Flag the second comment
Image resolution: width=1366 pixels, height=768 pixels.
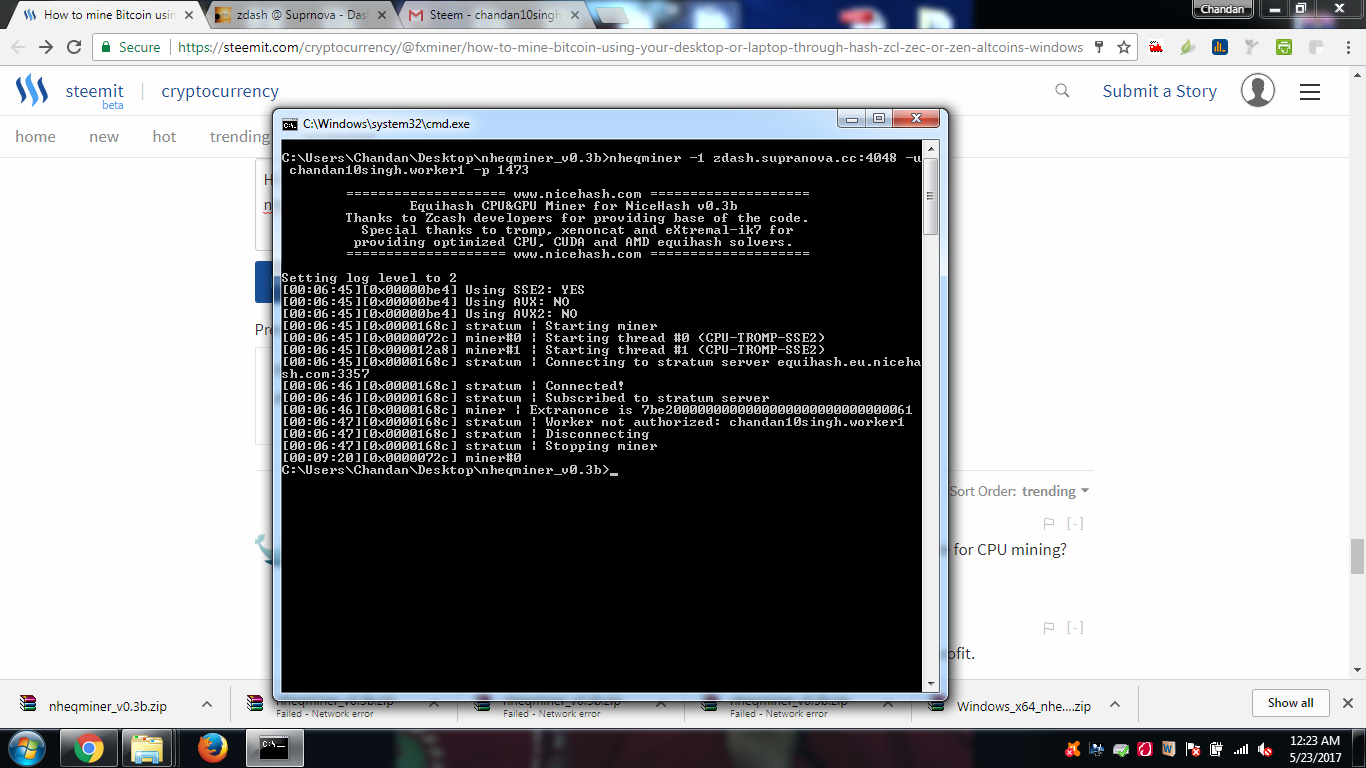pos(1049,628)
